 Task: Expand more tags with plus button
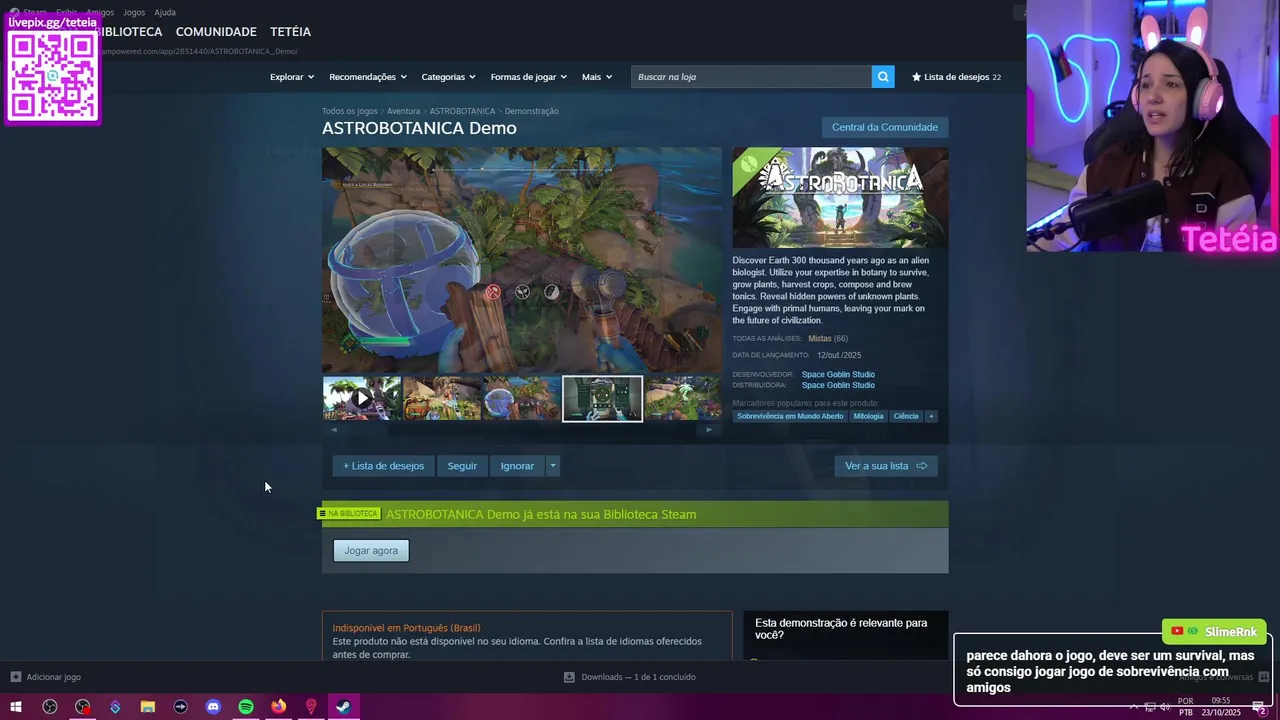pos(931,416)
